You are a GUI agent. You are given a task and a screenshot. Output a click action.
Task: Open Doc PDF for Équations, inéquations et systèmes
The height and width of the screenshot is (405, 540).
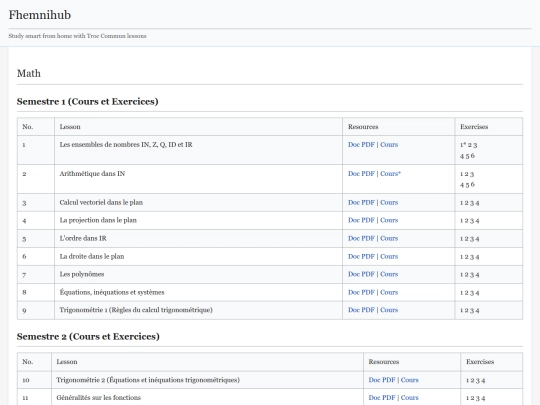pos(361,292)
